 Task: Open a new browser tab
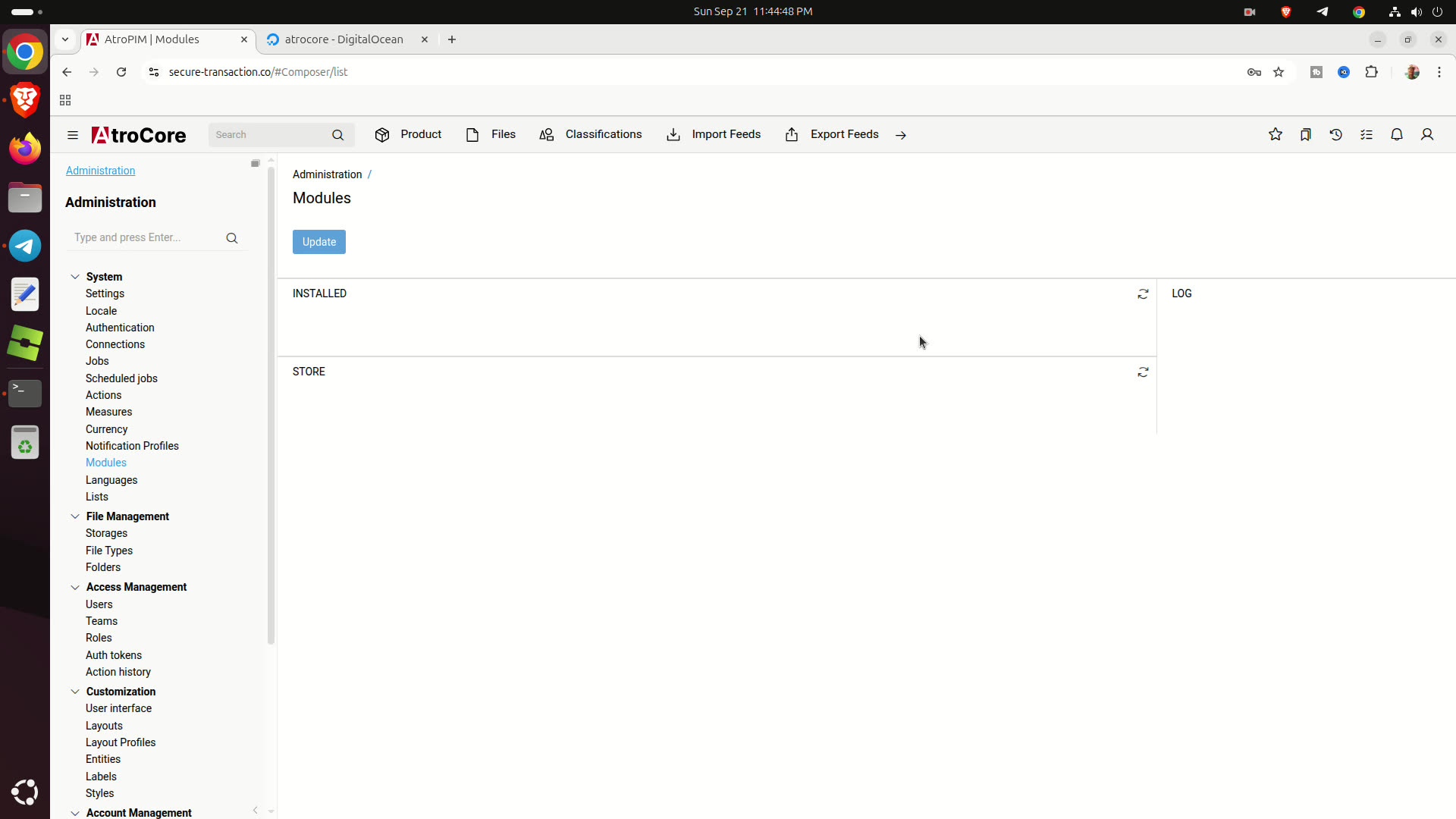[x=452, y=39]
